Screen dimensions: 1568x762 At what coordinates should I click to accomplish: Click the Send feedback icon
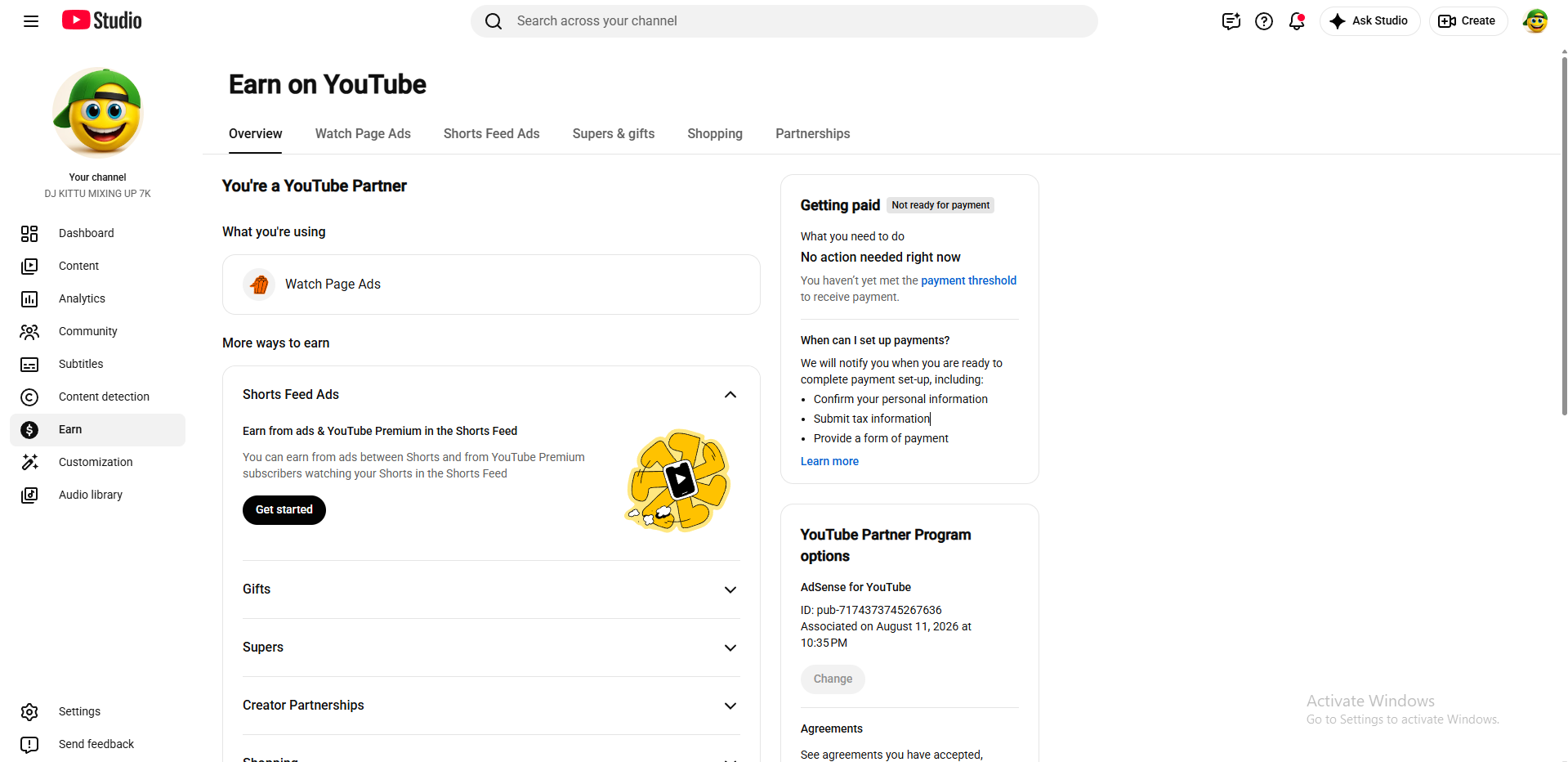pos(29,745)
